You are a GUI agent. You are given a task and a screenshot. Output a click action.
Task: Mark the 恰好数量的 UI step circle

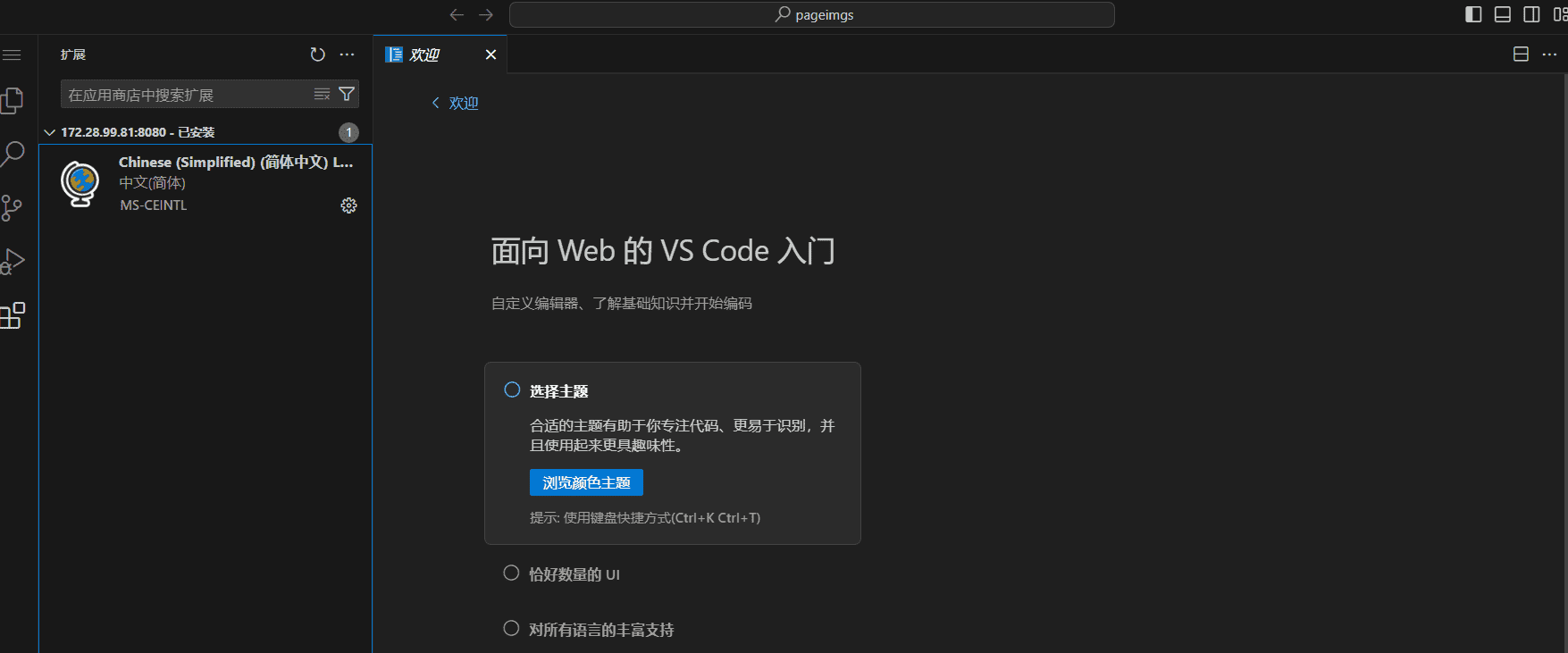(511, 573)
